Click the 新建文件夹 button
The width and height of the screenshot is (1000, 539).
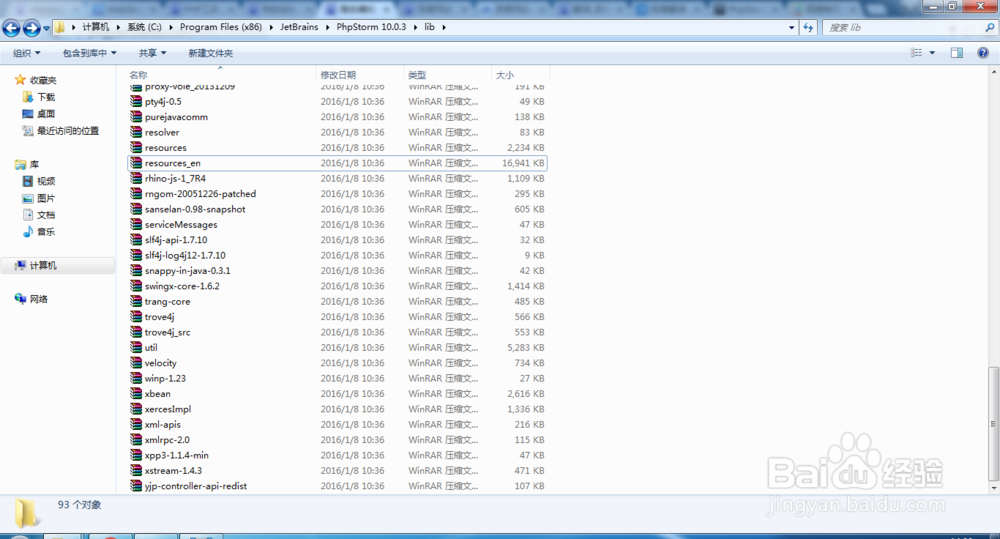[210, 53]
